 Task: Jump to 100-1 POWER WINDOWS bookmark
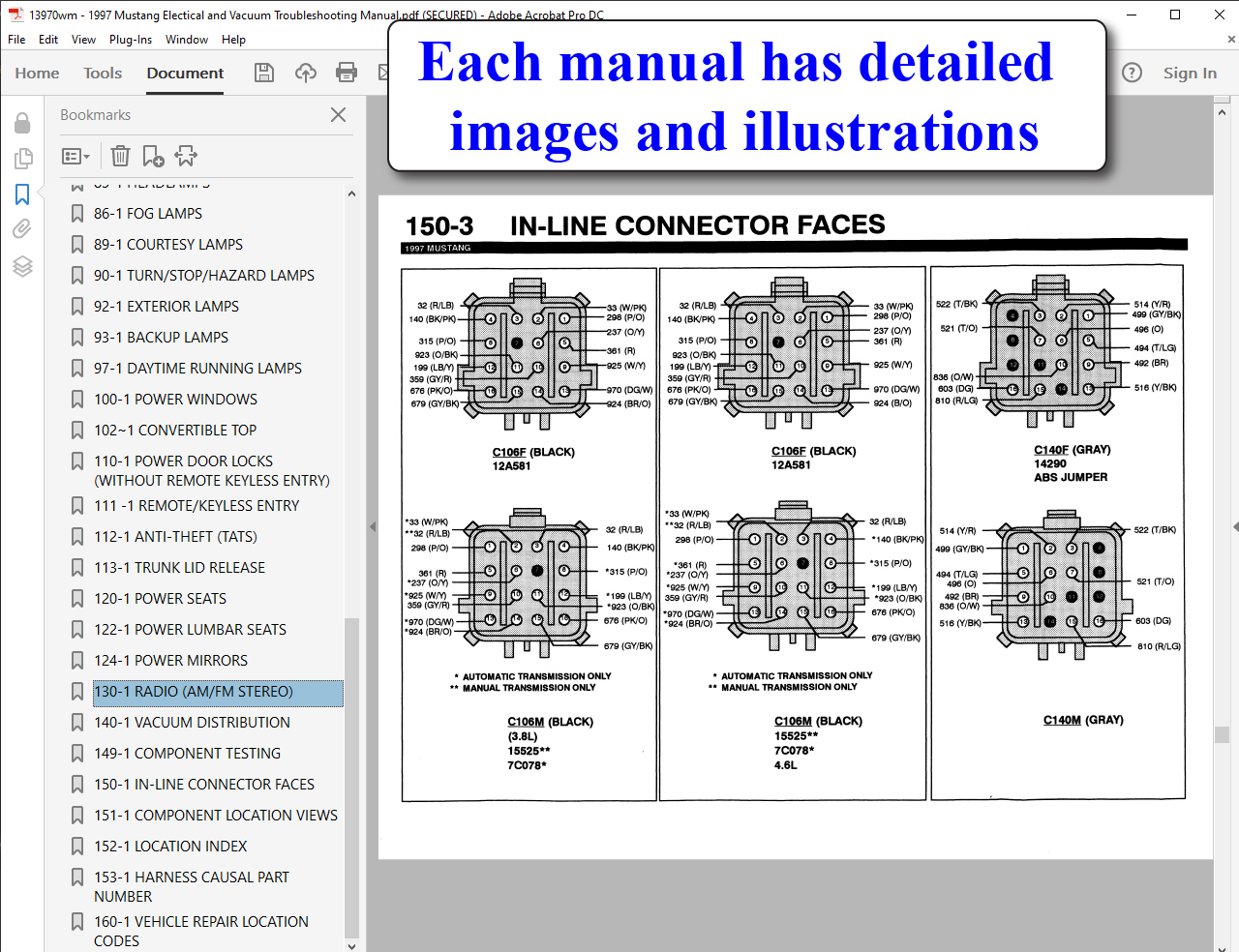coord(175,400)
